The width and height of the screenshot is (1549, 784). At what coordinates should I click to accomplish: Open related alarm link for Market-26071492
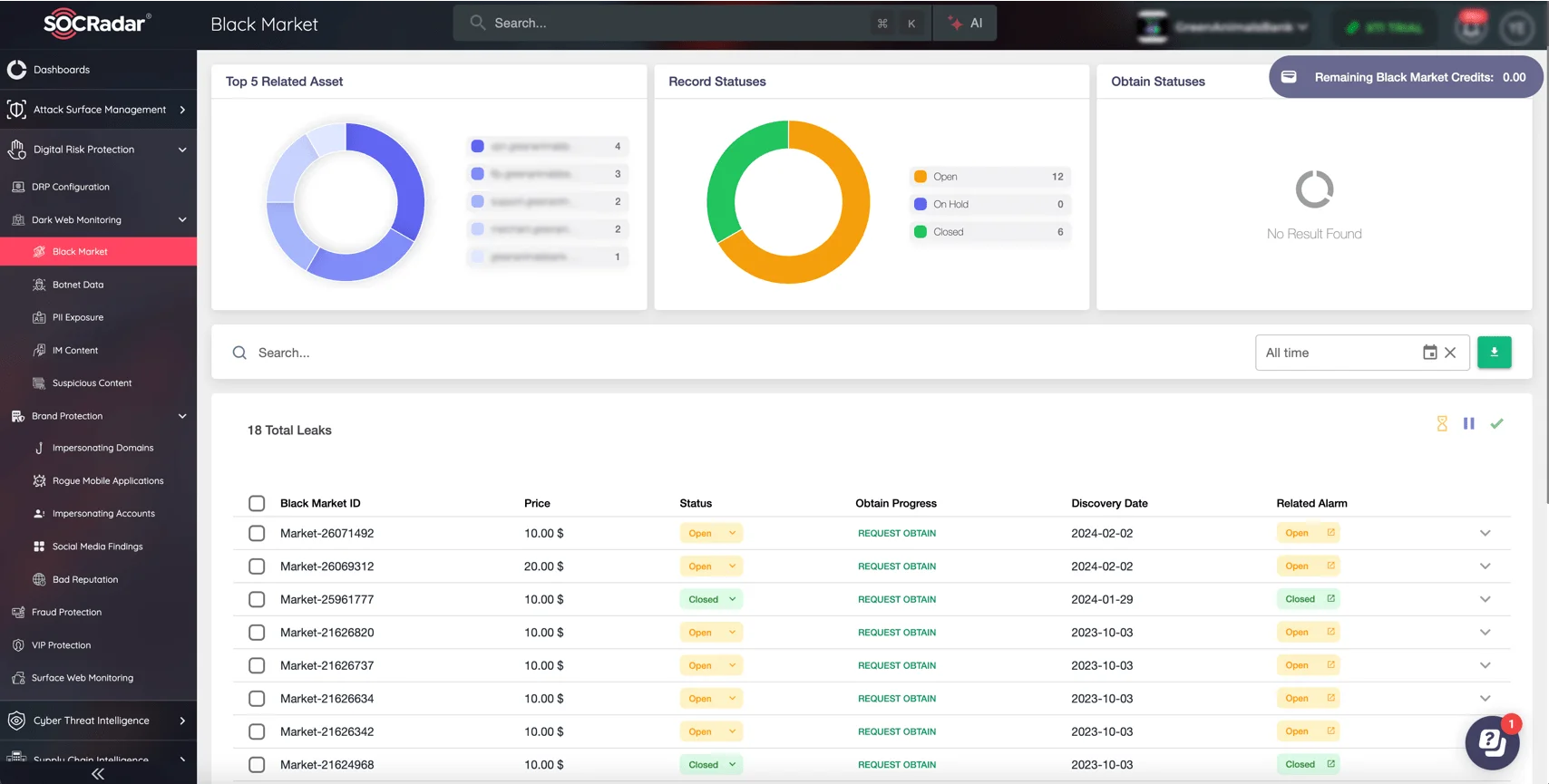pos(1331,533)
